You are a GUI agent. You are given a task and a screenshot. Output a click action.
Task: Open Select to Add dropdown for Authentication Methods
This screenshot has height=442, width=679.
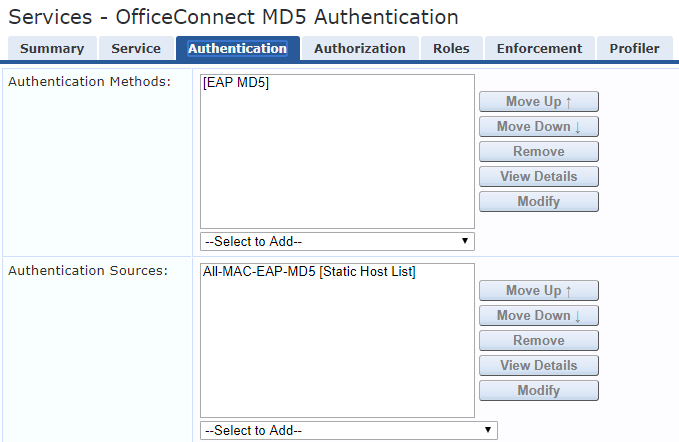click(x=337, y=242)
